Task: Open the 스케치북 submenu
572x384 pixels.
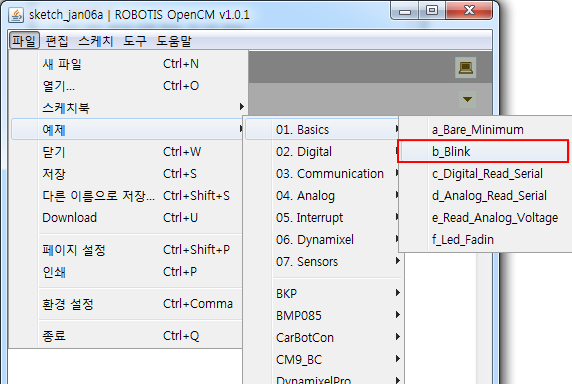Action: [127, 108]
